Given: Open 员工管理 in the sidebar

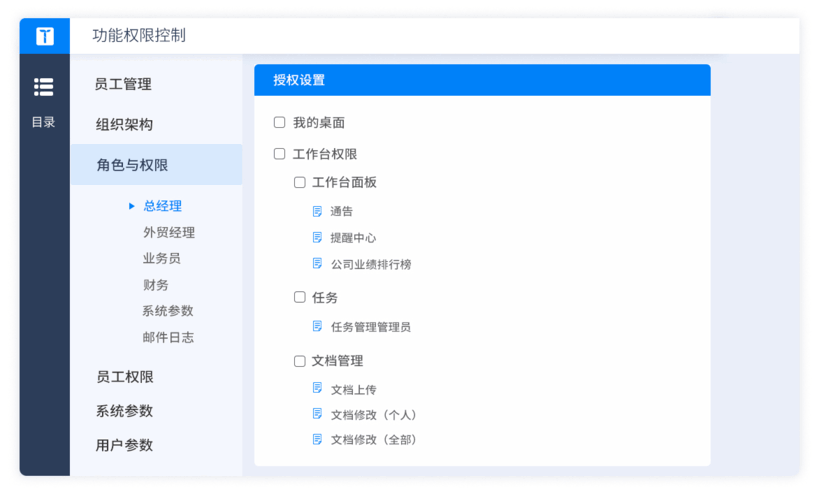Looking at the screenshot, I should click(x=123, y=84).
